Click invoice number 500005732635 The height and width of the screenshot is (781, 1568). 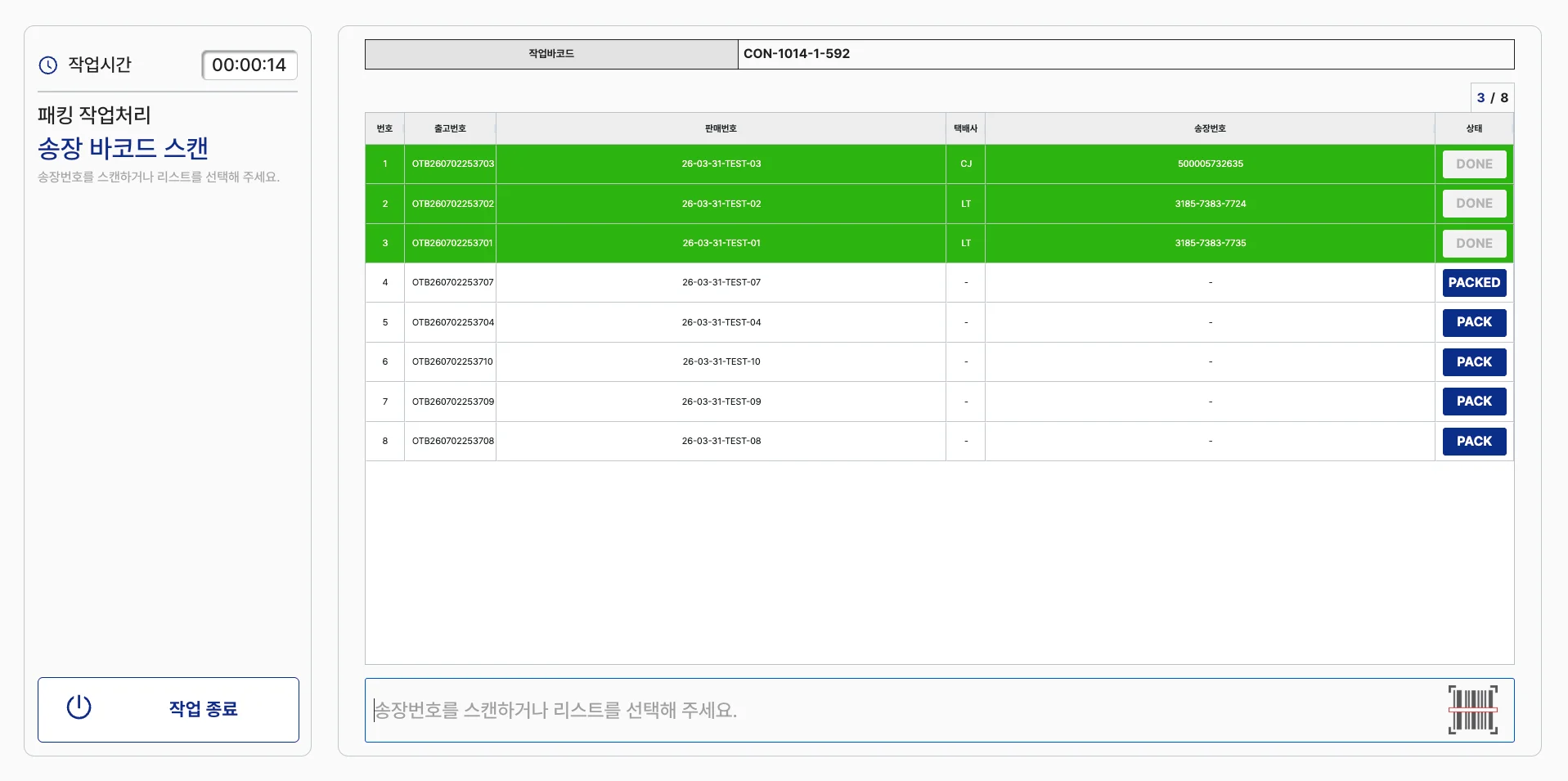(1211, 164)
